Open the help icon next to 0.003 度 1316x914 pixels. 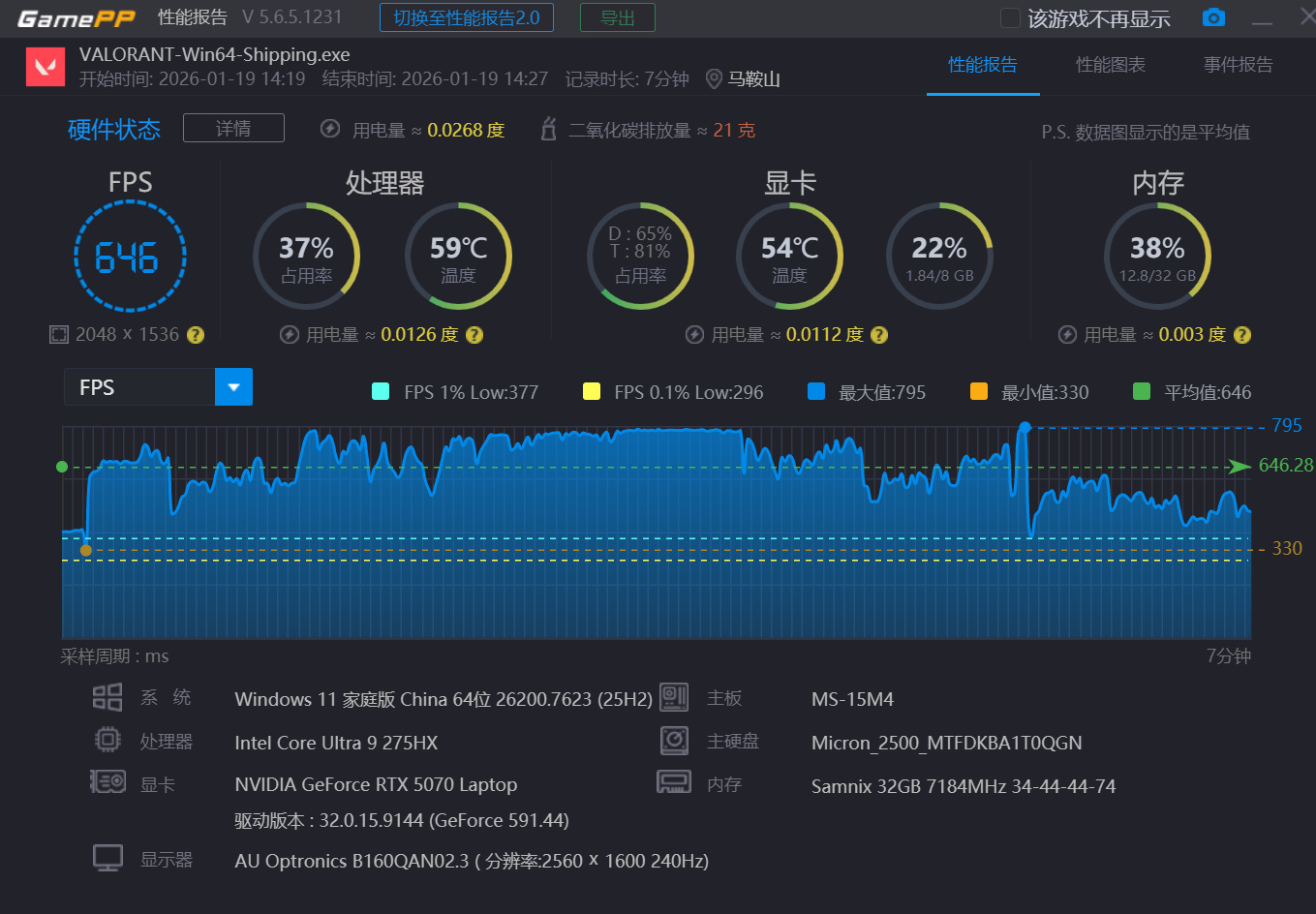click(x=1242, y=335)
